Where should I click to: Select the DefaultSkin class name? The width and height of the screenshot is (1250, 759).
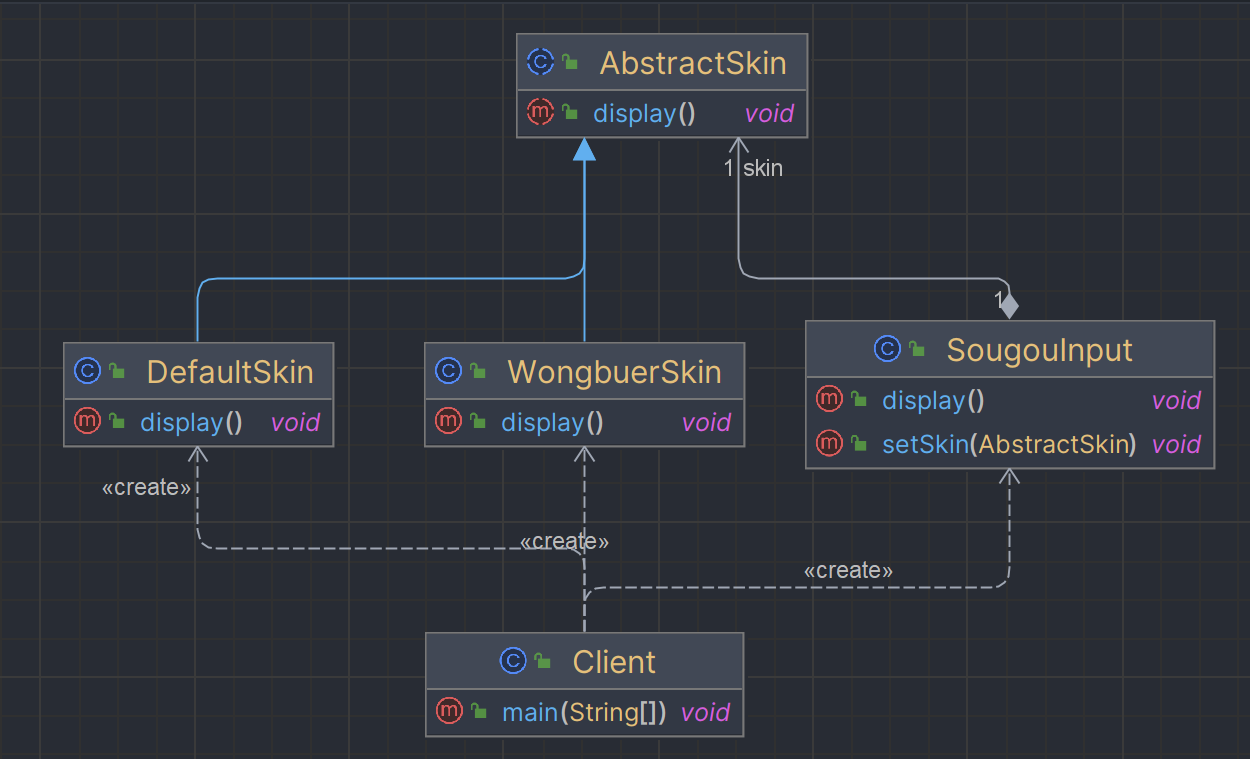click(230, 372)
